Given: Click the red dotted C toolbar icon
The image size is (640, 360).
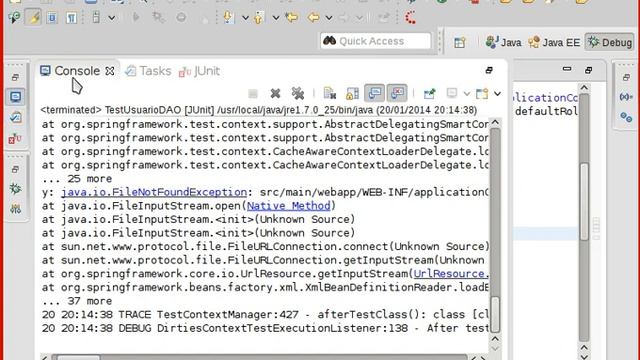Looking at the screenshot, I should tap(411, 18).
